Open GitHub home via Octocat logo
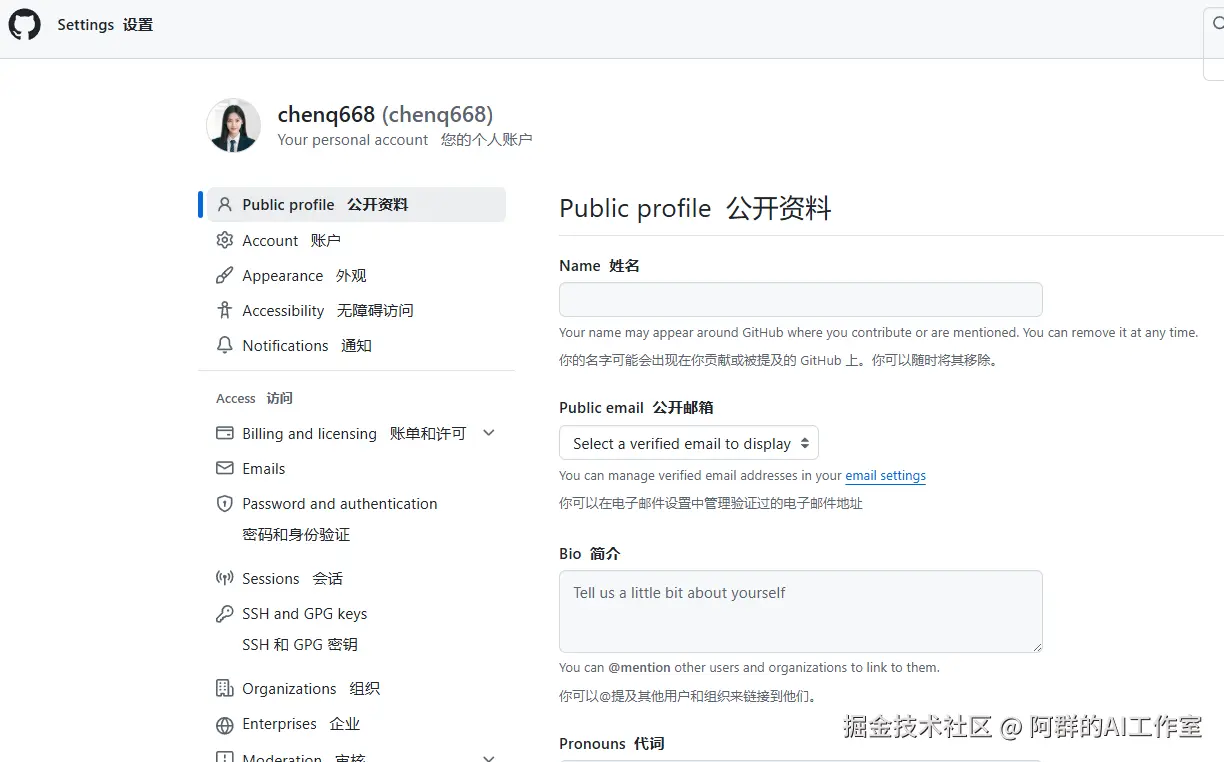Image resolution: width=1224 pixels, height=762 pixels. click(x=25, y=24)
